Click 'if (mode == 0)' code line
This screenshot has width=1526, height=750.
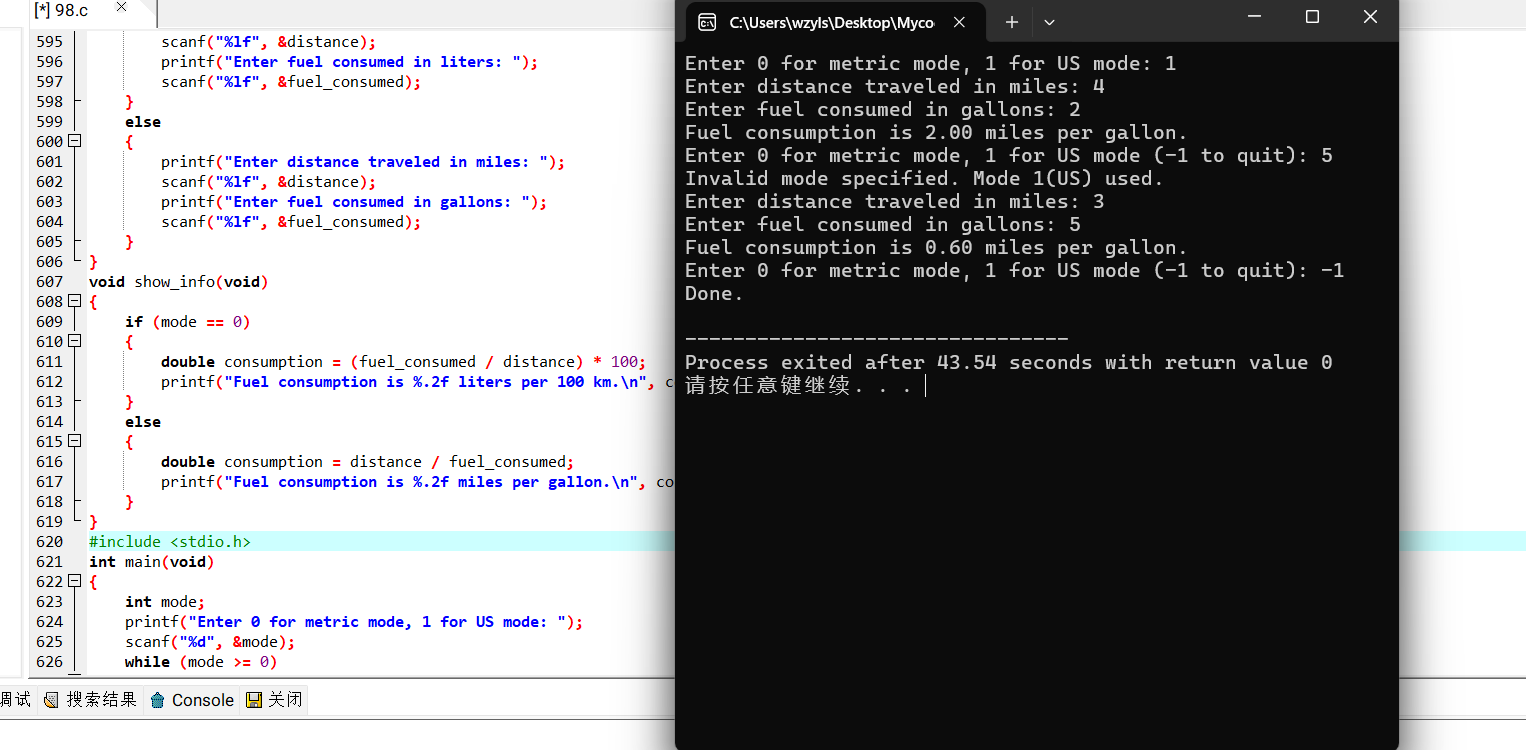coord(187,322)
